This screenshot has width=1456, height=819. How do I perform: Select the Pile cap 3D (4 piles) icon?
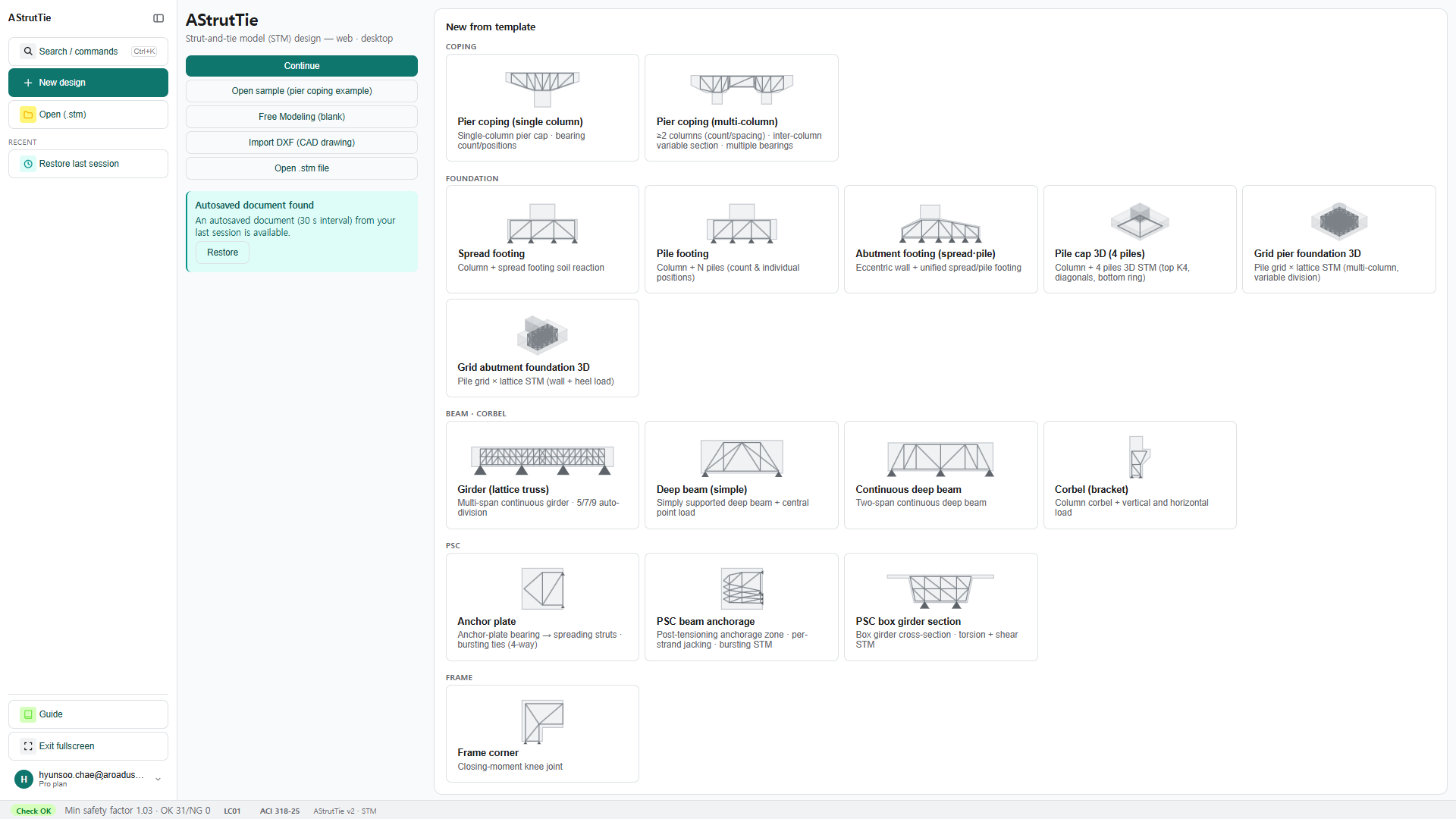(x=1140, y=221)
